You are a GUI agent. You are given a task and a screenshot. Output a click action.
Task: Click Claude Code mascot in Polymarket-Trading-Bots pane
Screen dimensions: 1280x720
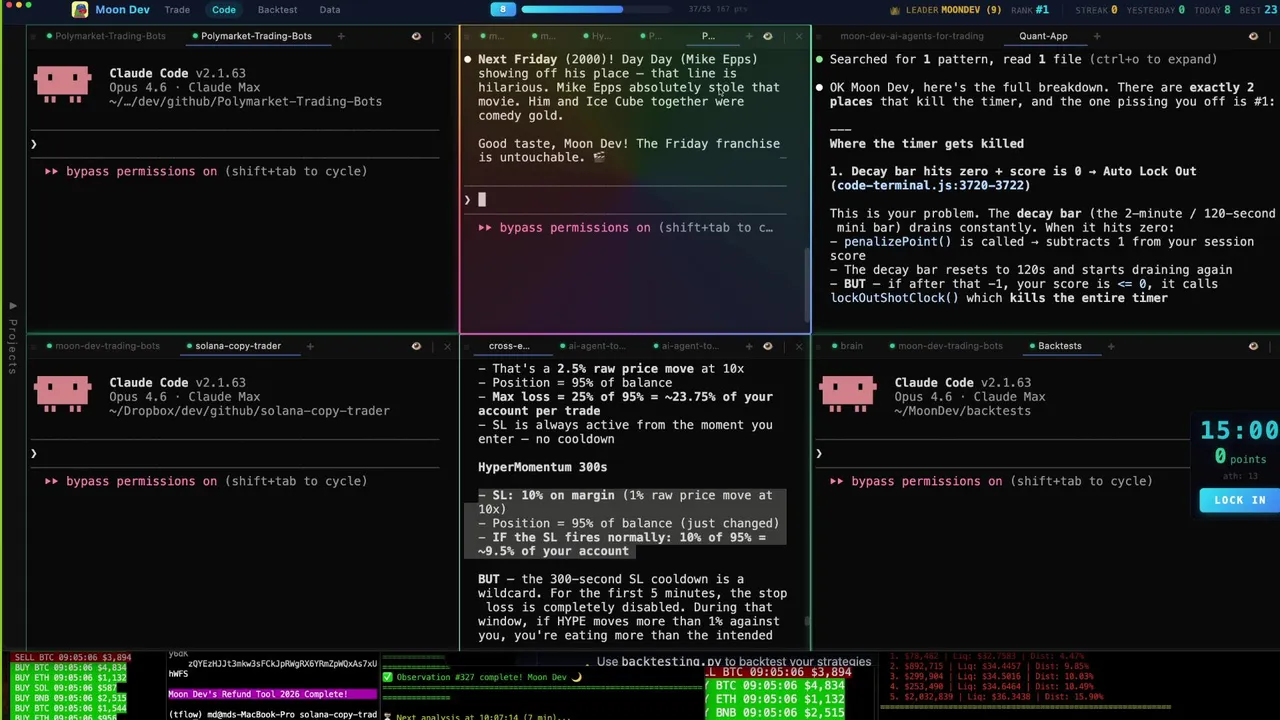[x=63, y=84]
